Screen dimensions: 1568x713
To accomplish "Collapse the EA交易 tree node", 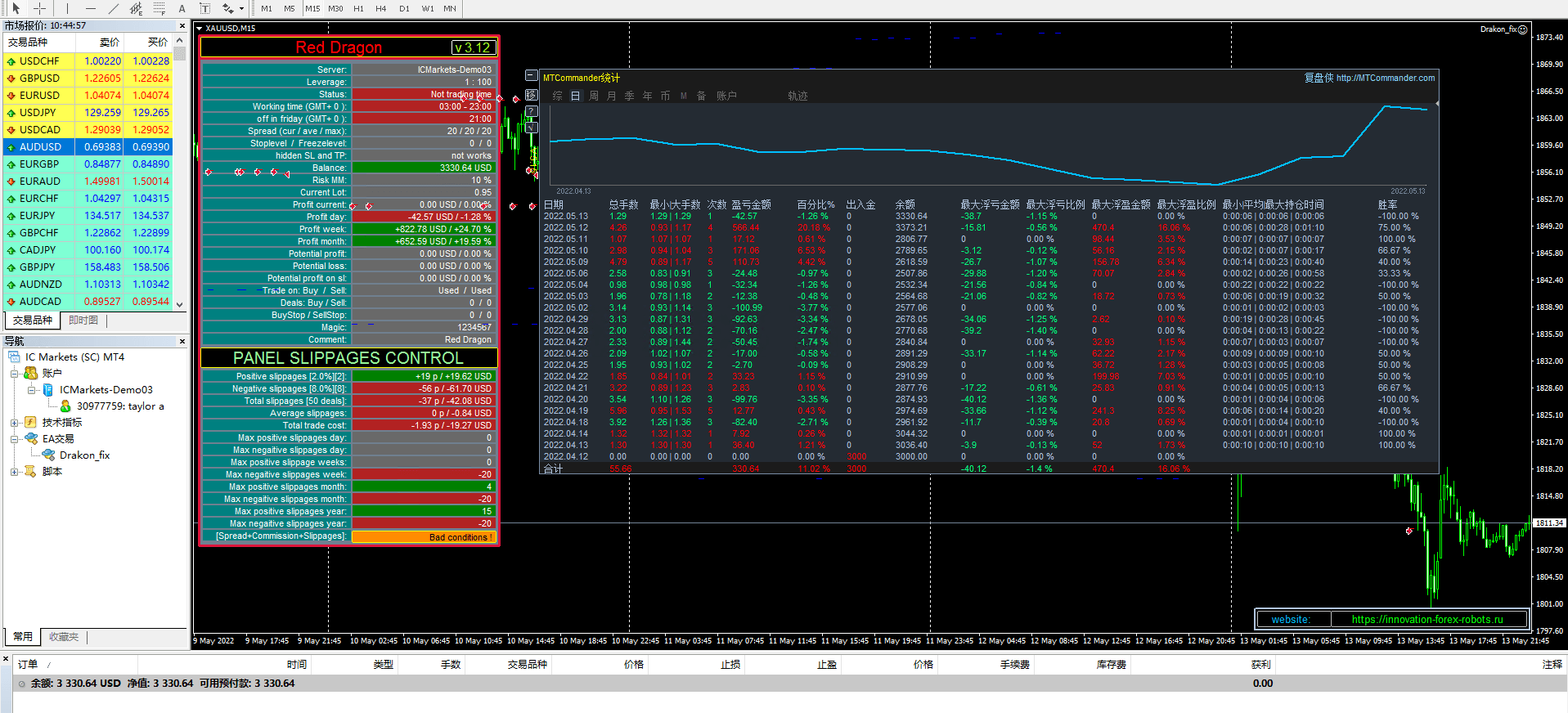I will [x=14, y=439].
